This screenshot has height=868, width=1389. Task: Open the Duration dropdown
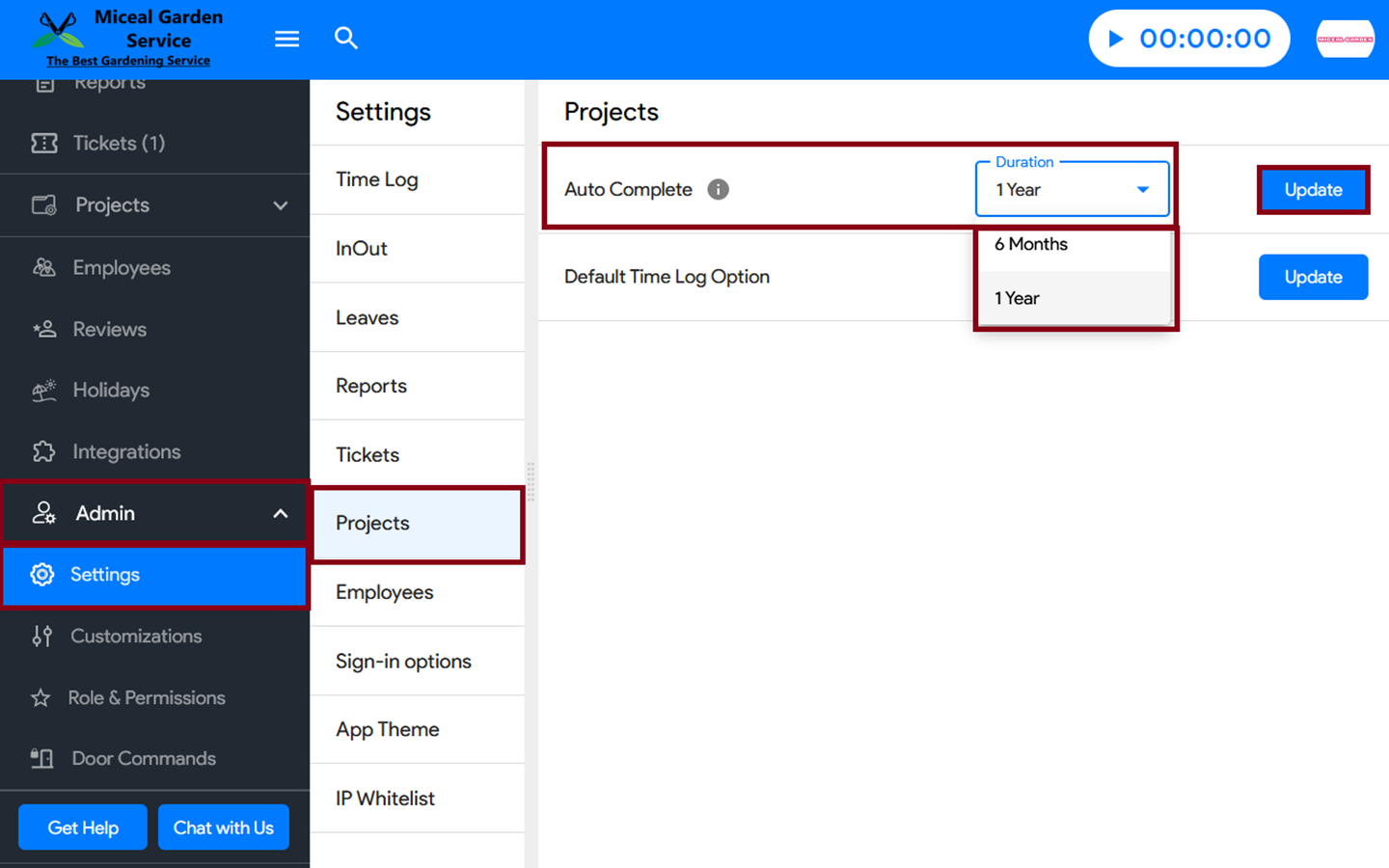tap(1072, 190)
